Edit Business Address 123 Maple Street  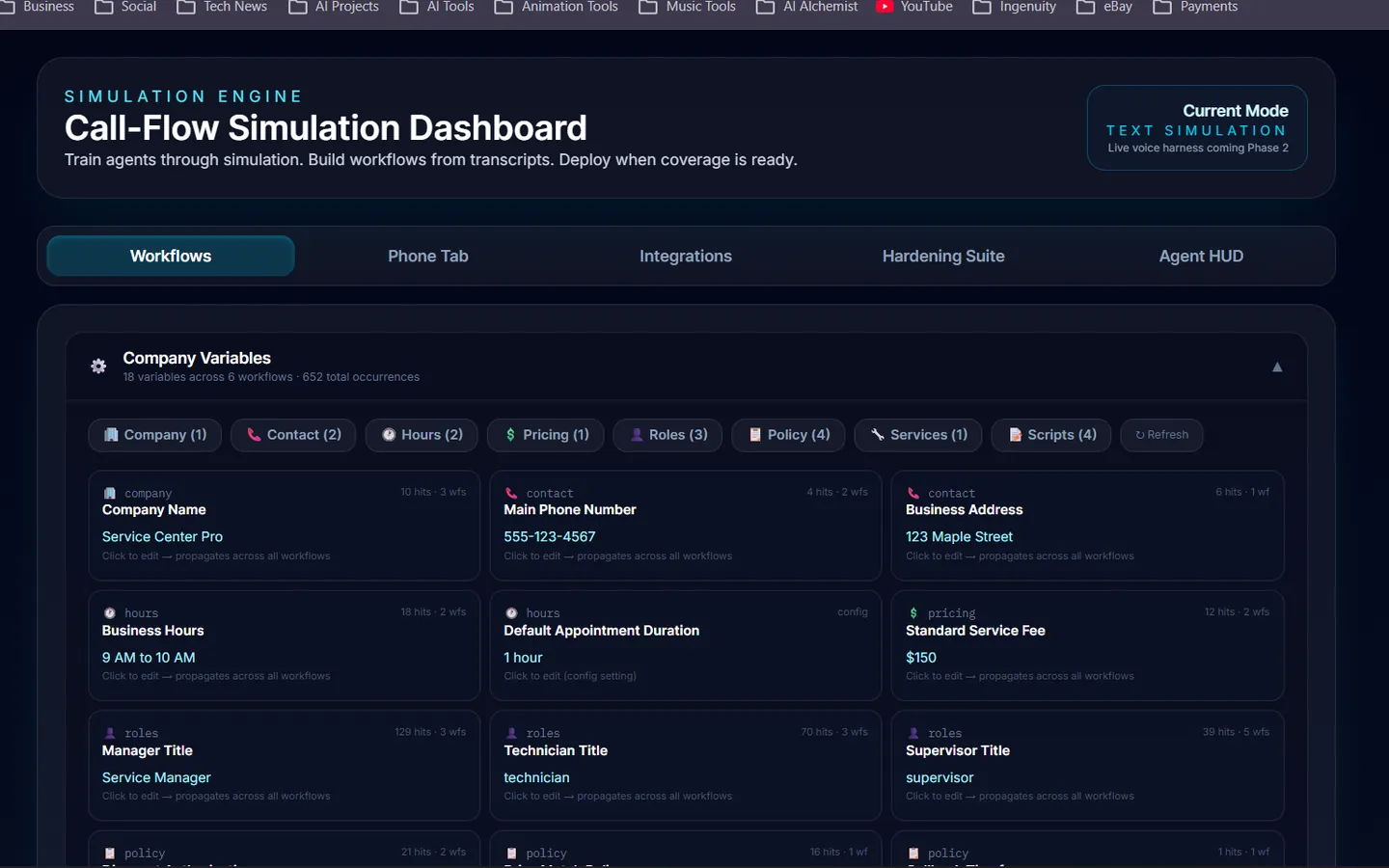click(x=959, y=536)
